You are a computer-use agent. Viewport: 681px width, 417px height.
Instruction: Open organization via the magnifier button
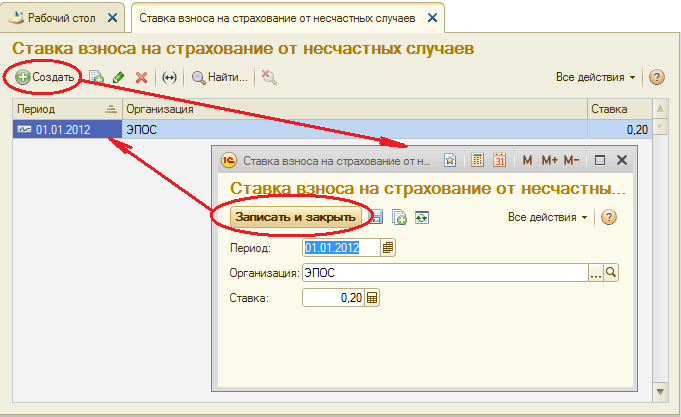coord(611,273)
